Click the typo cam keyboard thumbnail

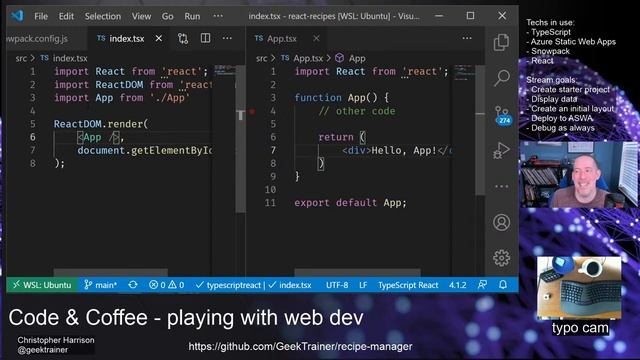[x=579, y=288]
